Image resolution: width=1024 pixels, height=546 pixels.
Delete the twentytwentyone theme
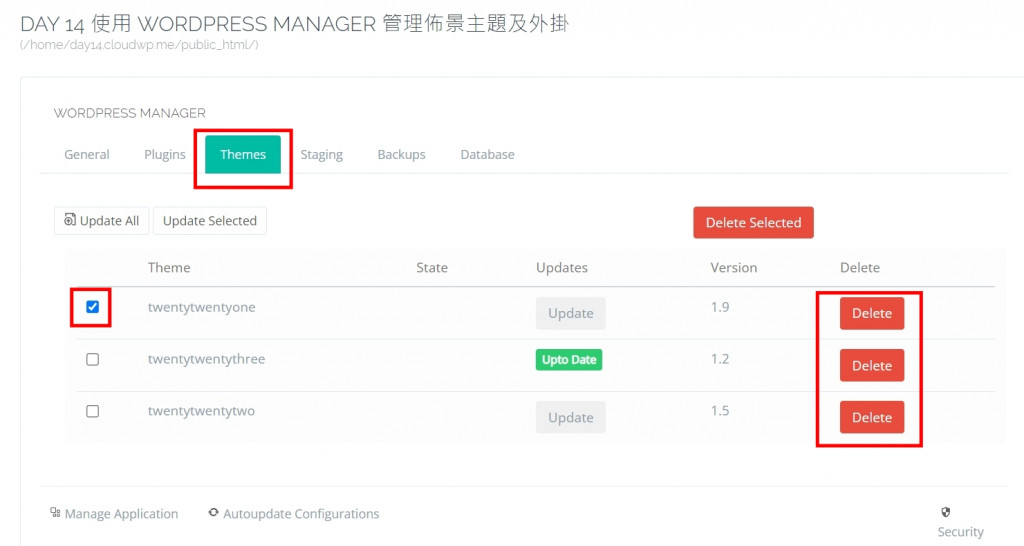872,313
